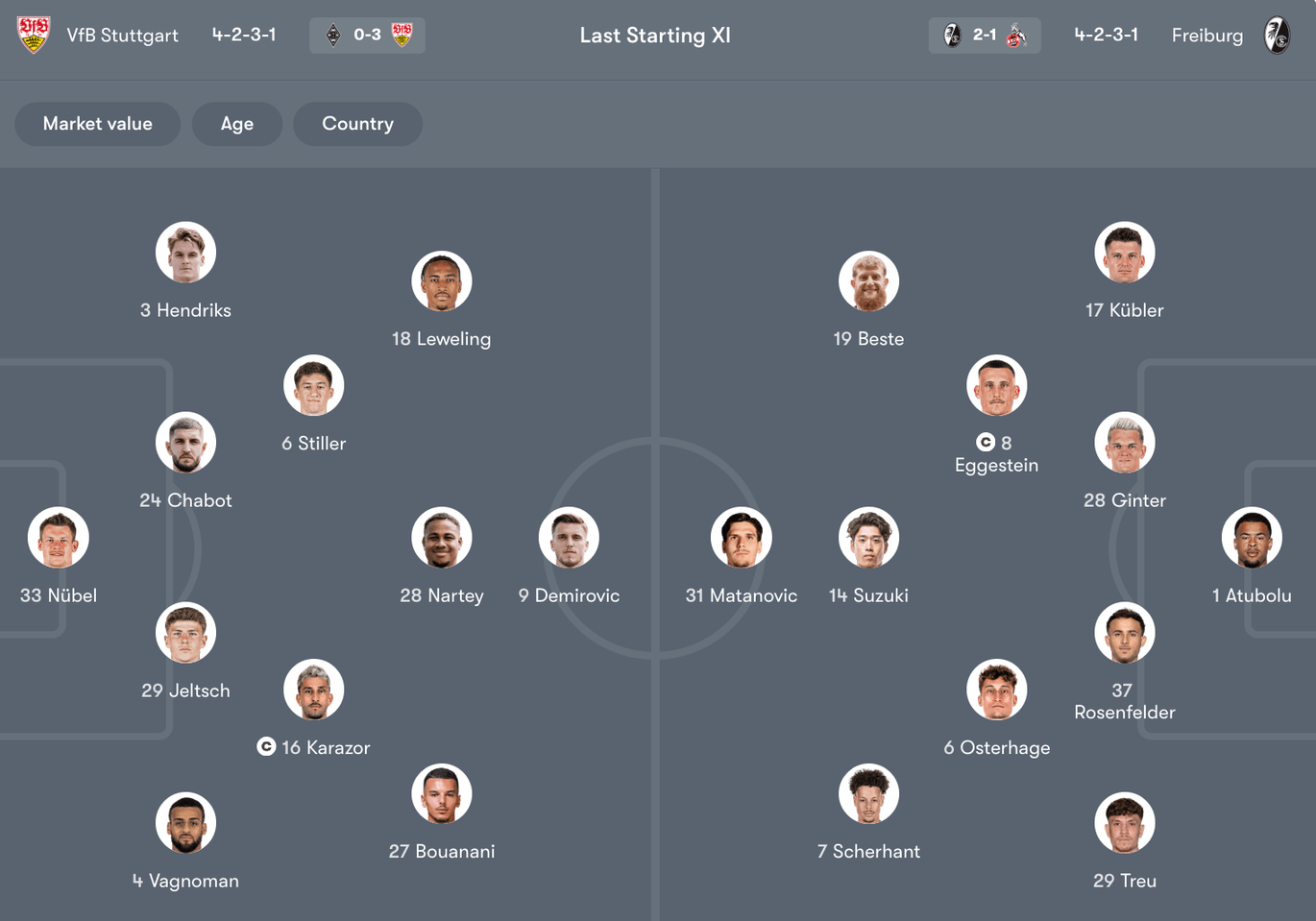Open goalkeeper Atubolu's player profile photo

click(x=1252, y=537)
